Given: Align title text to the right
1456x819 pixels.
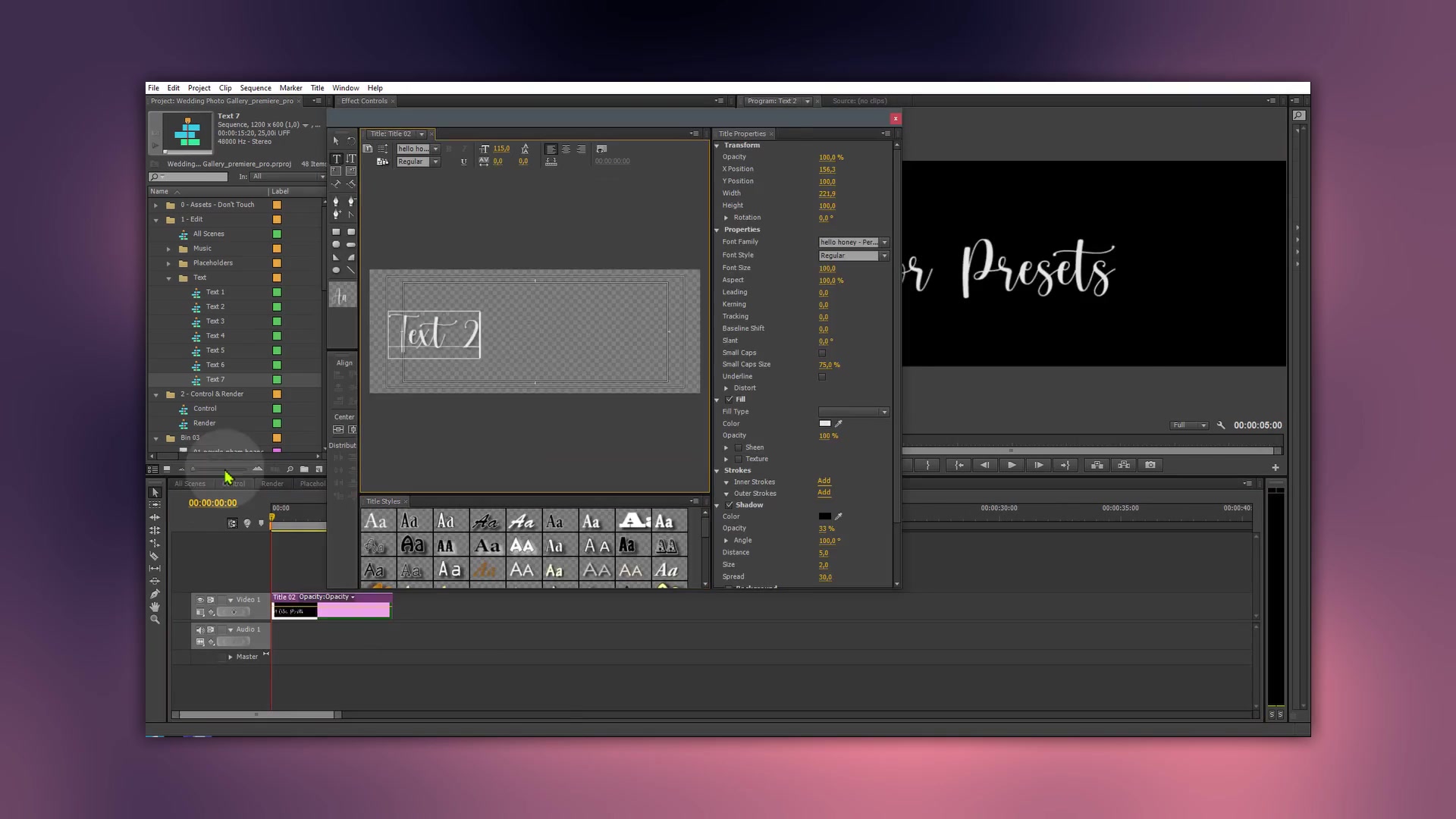Looking at the screenshot, I should (581, 149).
